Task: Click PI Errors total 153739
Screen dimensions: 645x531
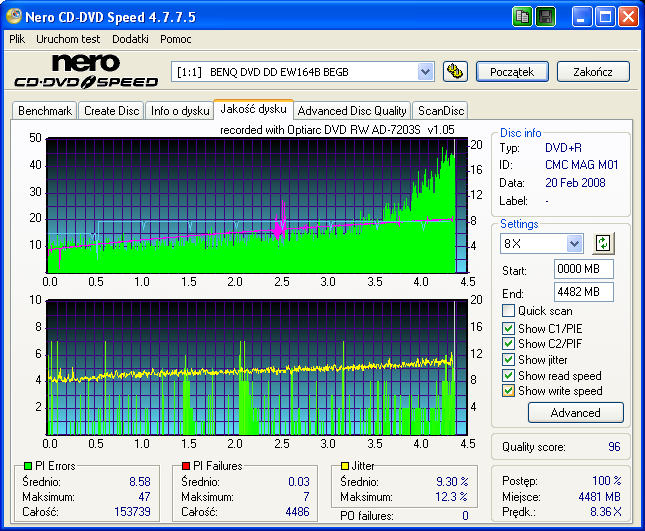Action: [x=132, y=512]
